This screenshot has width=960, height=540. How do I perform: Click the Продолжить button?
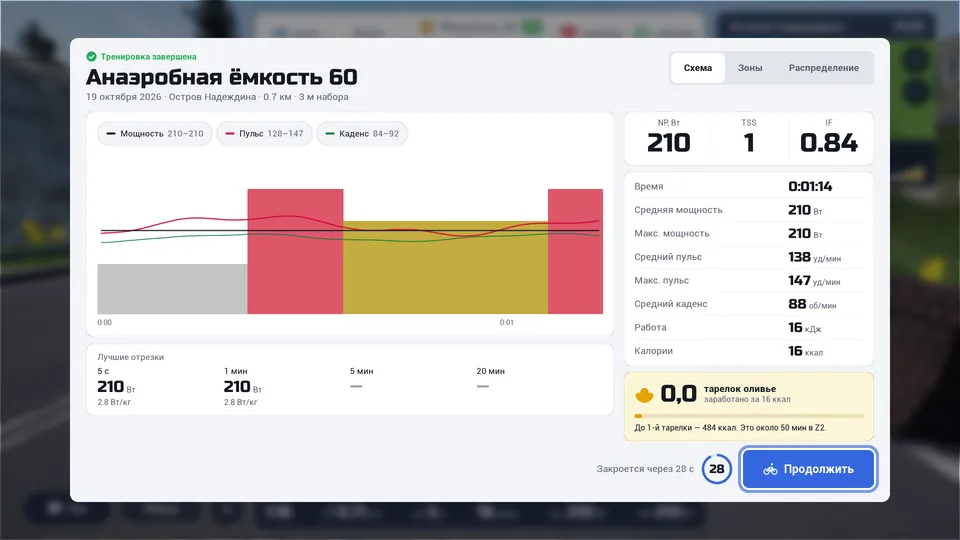point(808,469)
